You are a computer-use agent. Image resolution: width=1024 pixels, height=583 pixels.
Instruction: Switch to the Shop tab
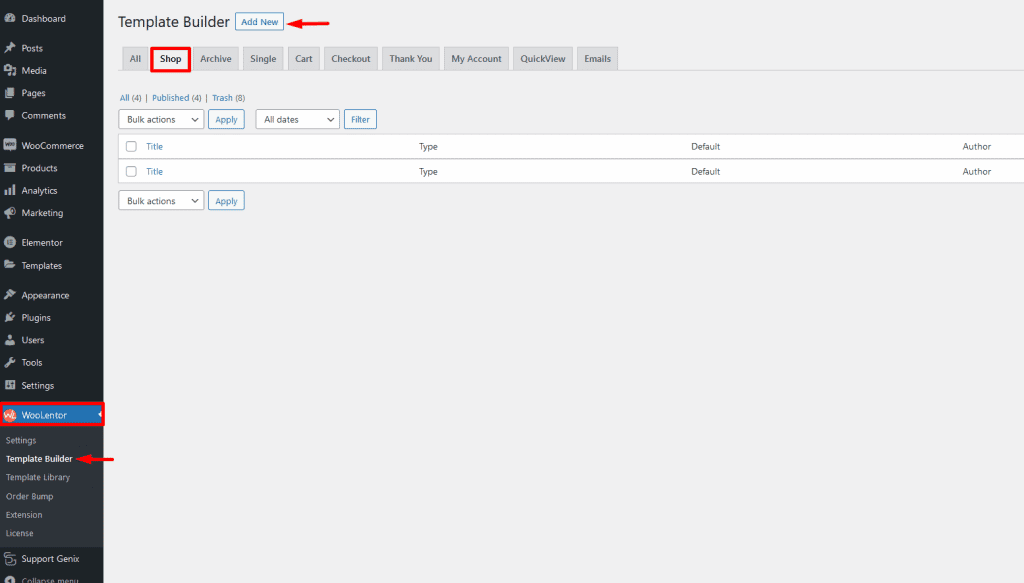tap(171, 59)
